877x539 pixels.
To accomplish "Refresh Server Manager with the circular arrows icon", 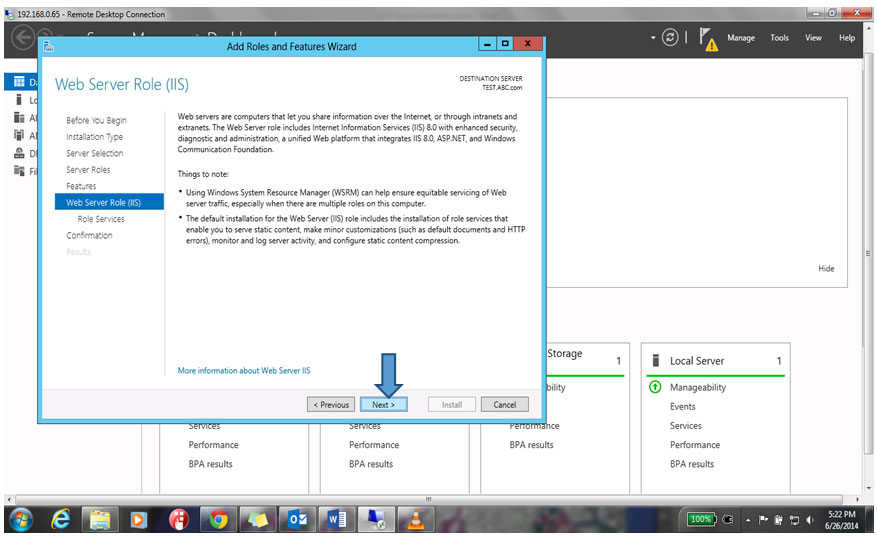I will (670, 37).
